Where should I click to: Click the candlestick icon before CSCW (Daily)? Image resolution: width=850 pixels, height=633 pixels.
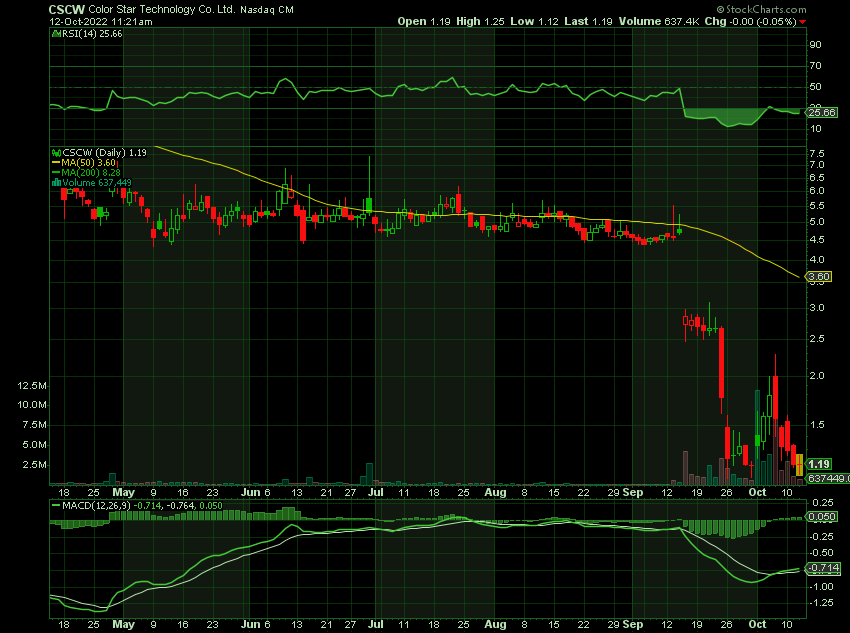tap(56, 153)
